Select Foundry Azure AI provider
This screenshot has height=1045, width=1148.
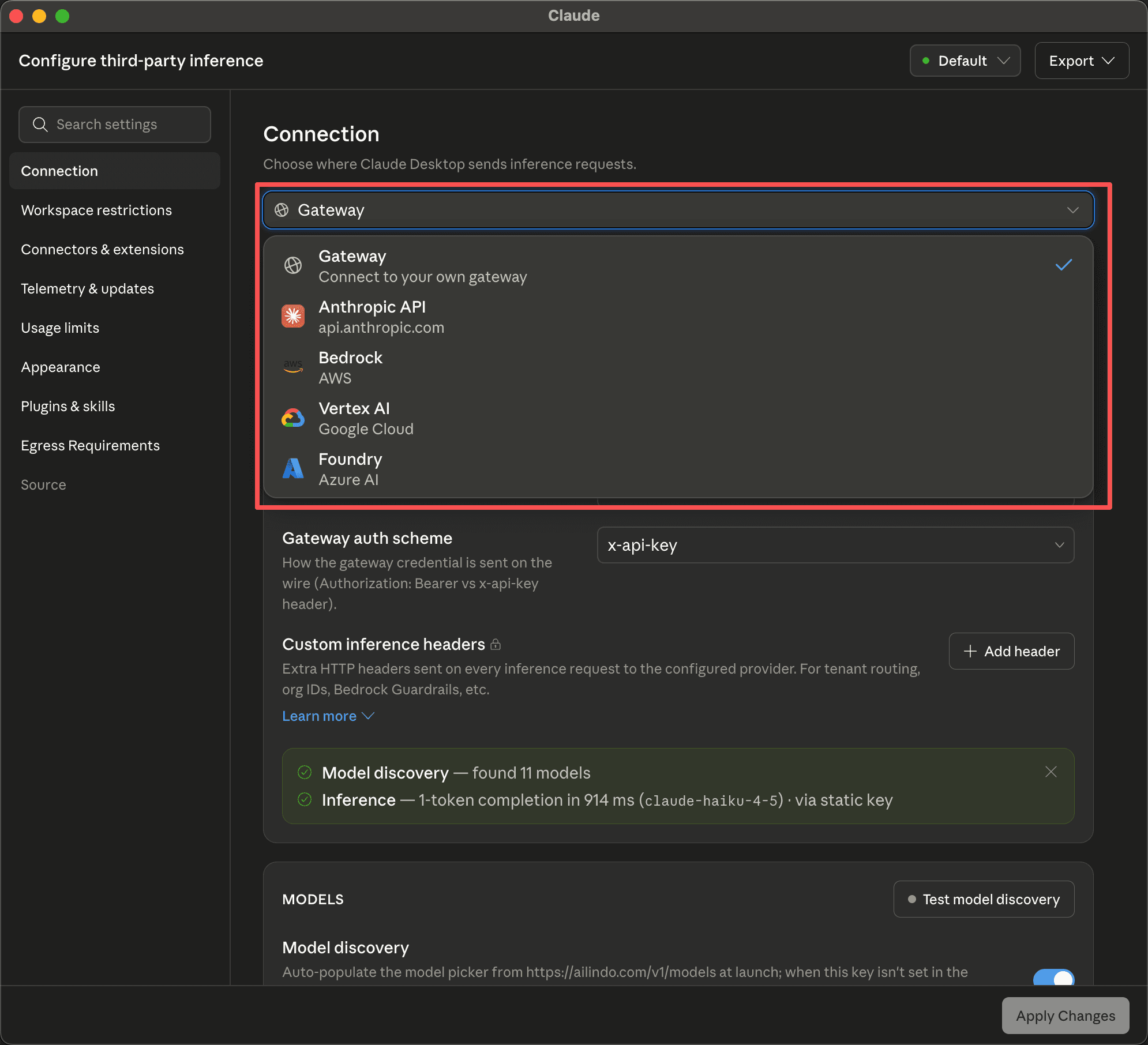click(x=678, y=468)
